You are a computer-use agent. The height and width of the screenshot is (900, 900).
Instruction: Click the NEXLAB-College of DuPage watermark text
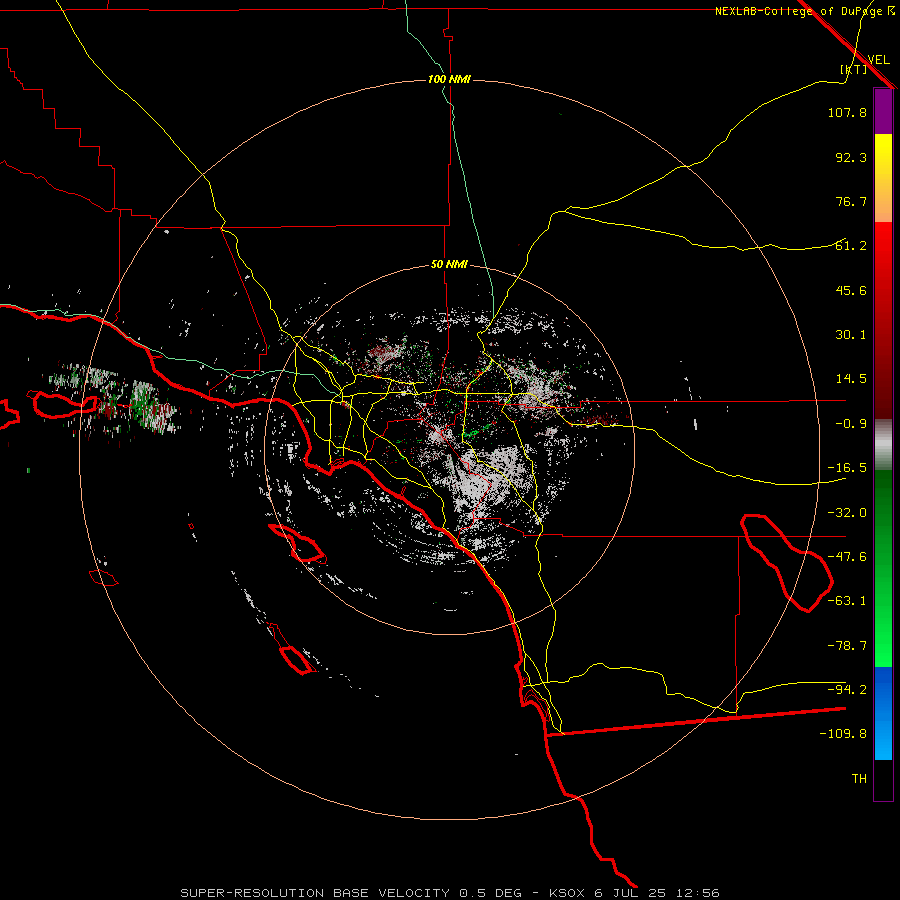click(798, 11)
